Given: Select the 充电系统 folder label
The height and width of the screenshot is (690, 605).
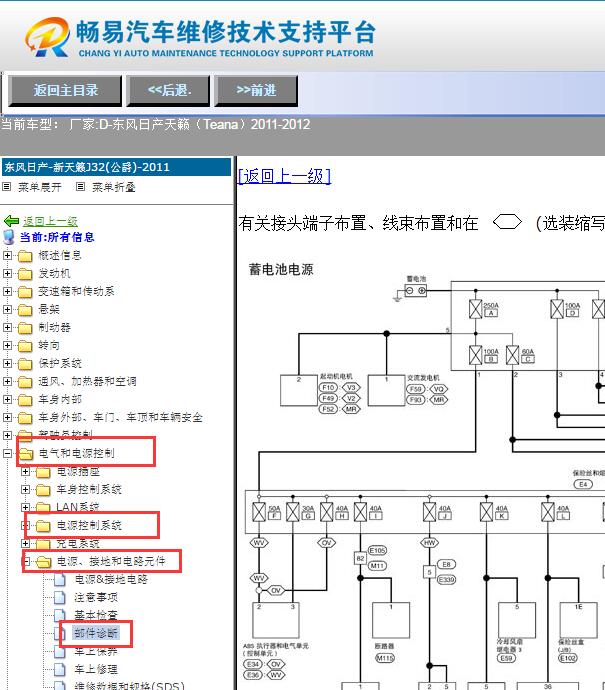Looking at the screenshot, I should coord(78,543).
